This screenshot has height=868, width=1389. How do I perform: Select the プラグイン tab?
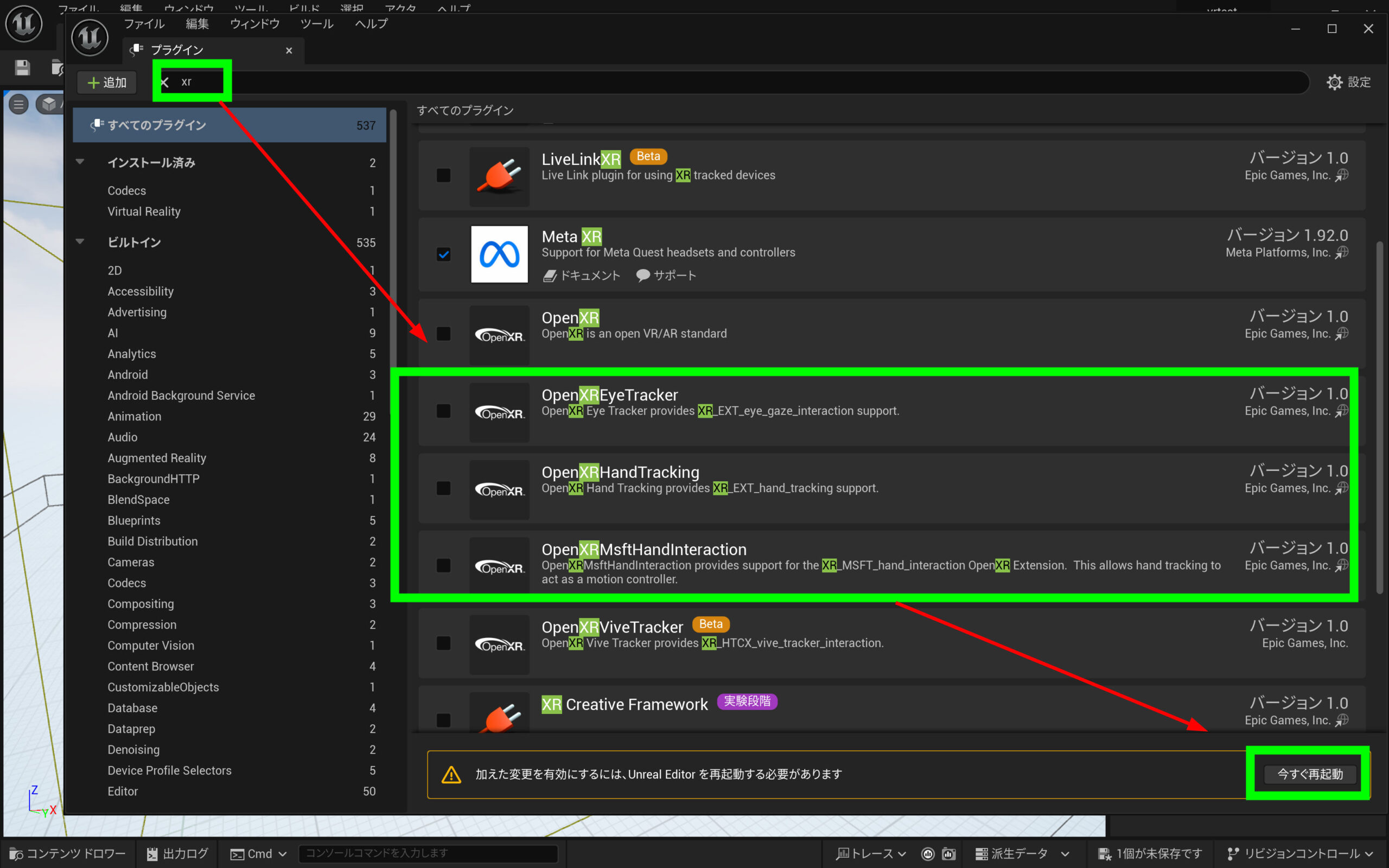[x=177, y=50]
